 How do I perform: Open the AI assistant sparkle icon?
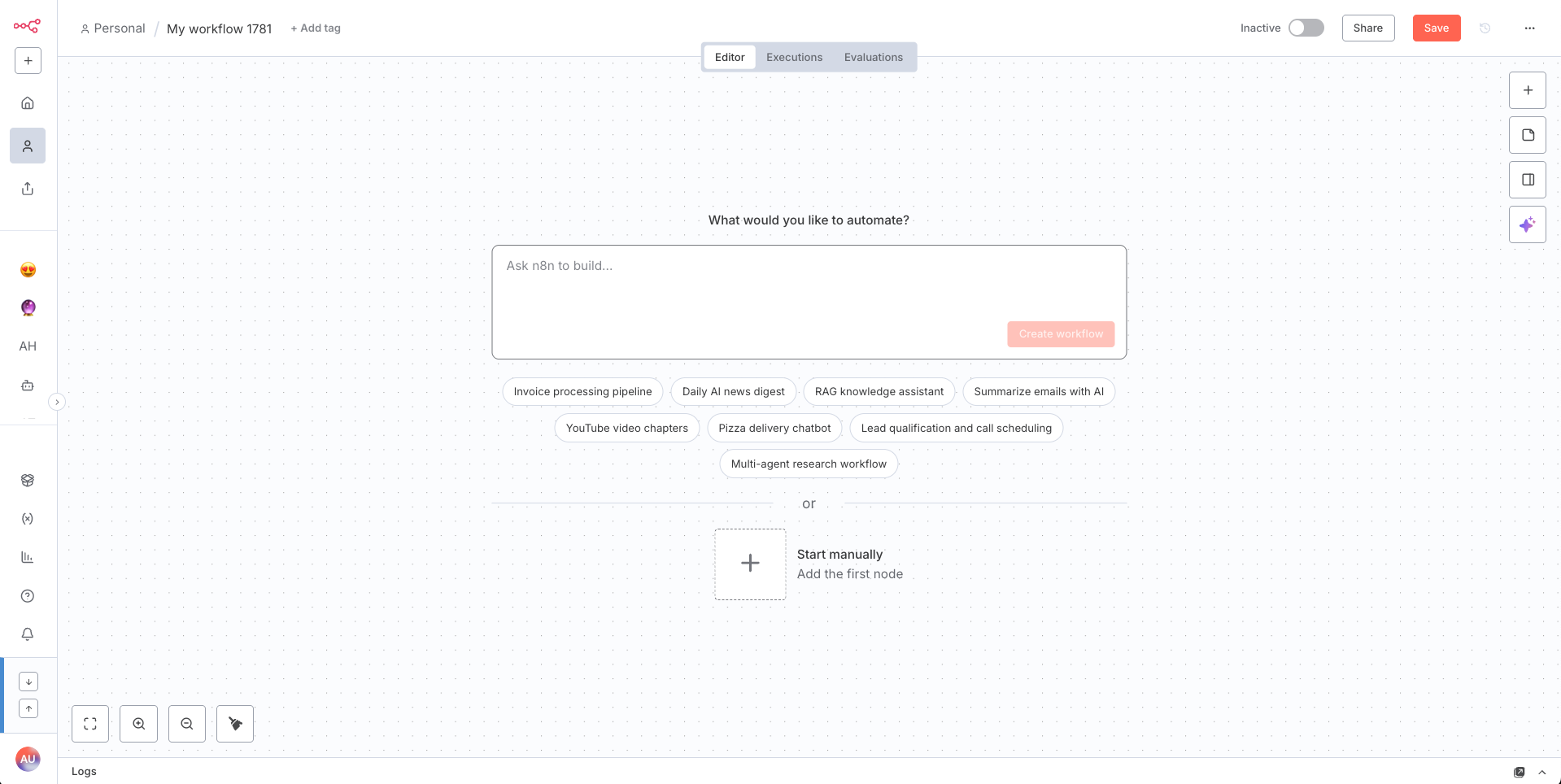[x=1527, y=224]
